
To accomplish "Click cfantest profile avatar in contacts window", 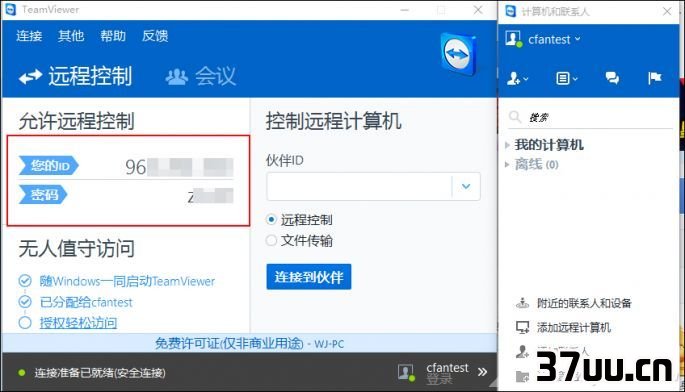I will click(x=514, y=39).
